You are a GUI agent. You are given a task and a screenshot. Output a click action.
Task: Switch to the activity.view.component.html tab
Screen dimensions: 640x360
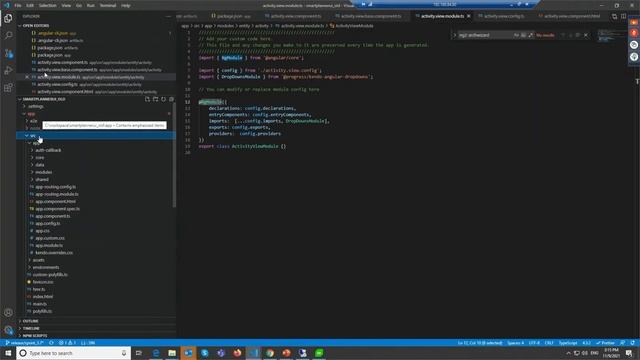point(571,16)
